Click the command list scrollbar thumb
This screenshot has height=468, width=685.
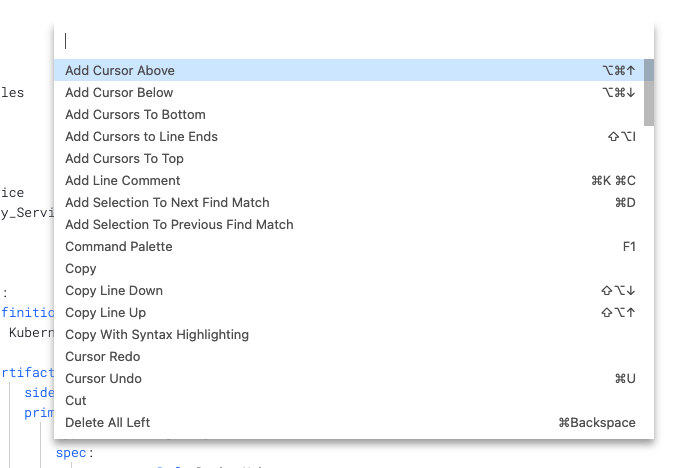pyautogui.click(x=649, y=92)
